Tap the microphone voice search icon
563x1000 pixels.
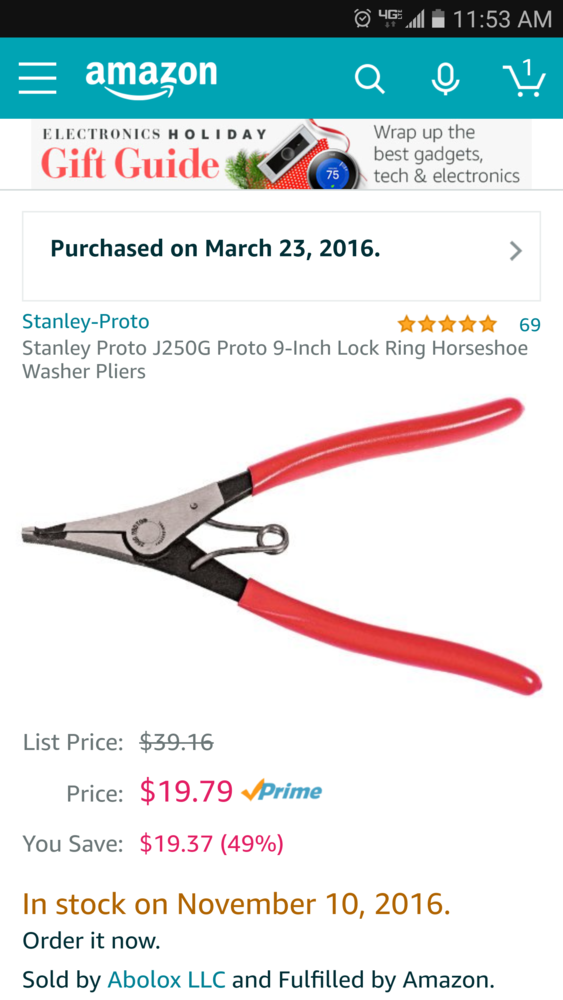pos(445,80)
